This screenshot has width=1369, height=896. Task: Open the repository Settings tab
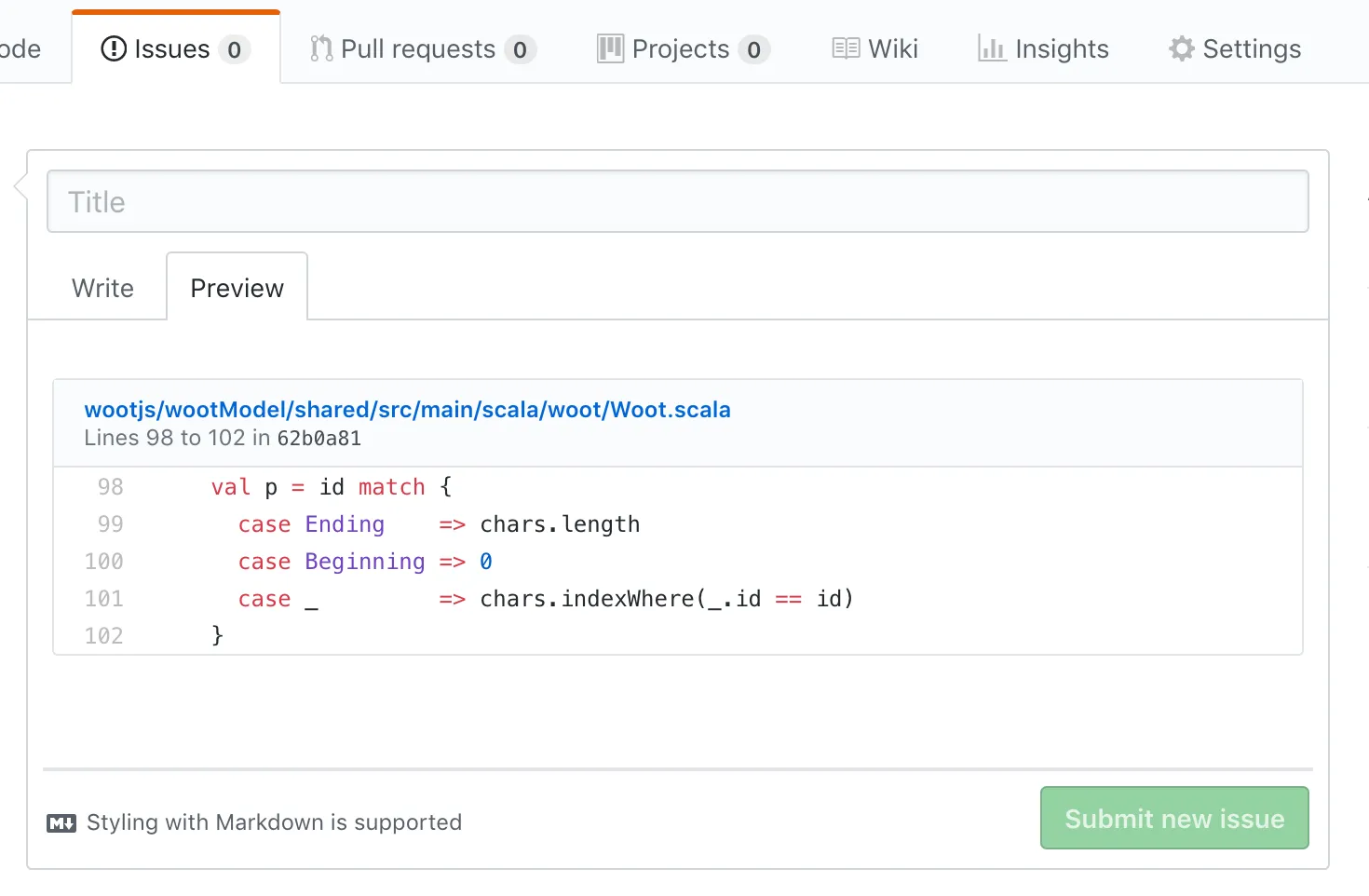pos(1234,48)
